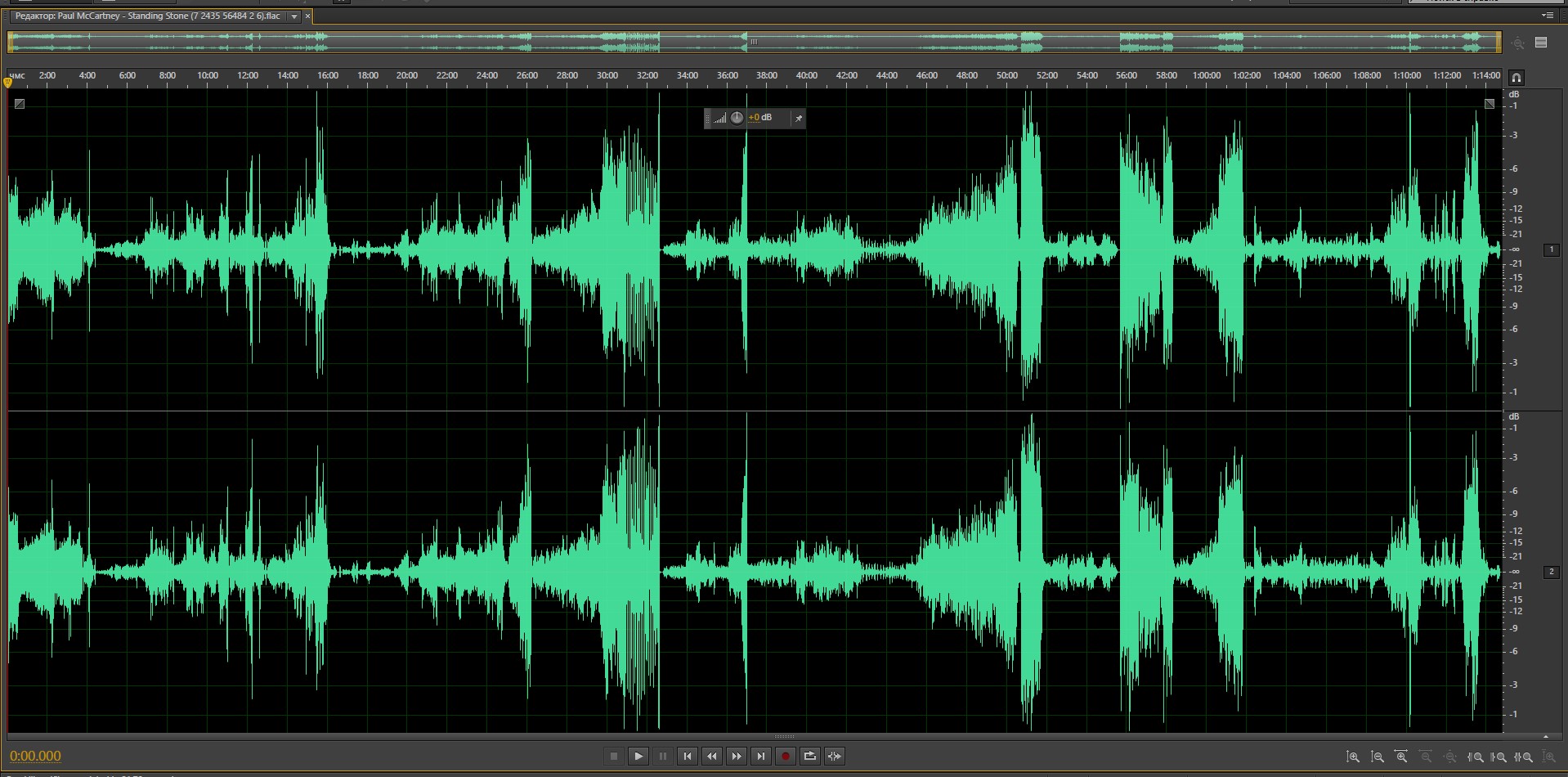The width and height of the screenshot is (1568, 777).
Task: Click the Zoom In (Amplitude) icon
Action: pos(1353,757)
